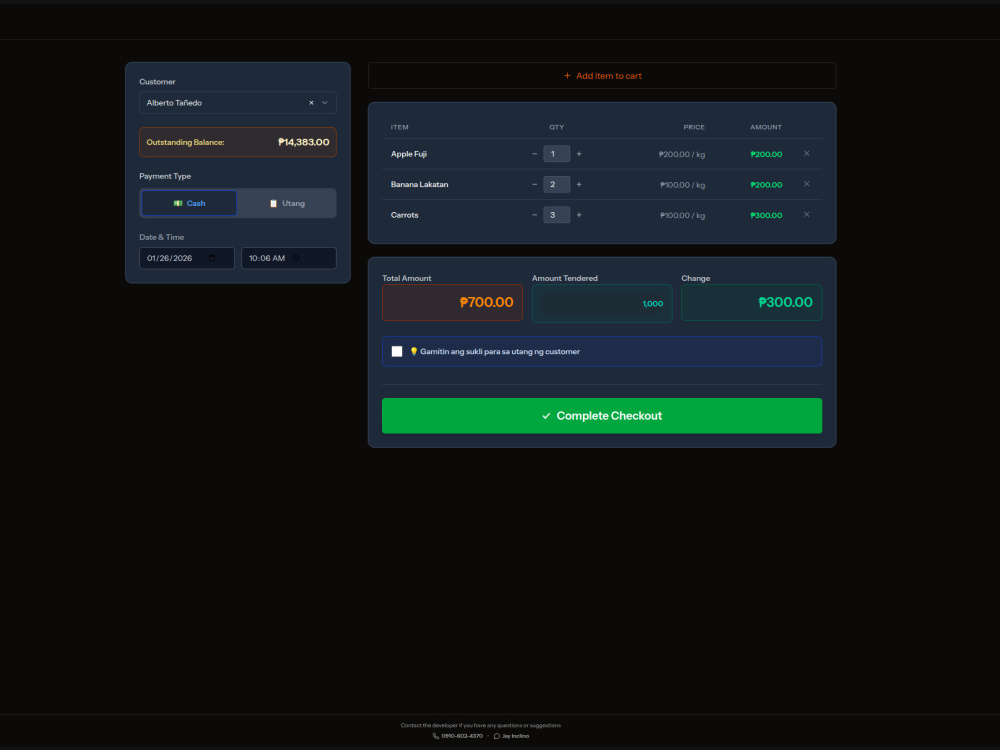Expand the Customer dropdown chevron
The width and height of the screenshot is (1000, 750).
point(325,103)
